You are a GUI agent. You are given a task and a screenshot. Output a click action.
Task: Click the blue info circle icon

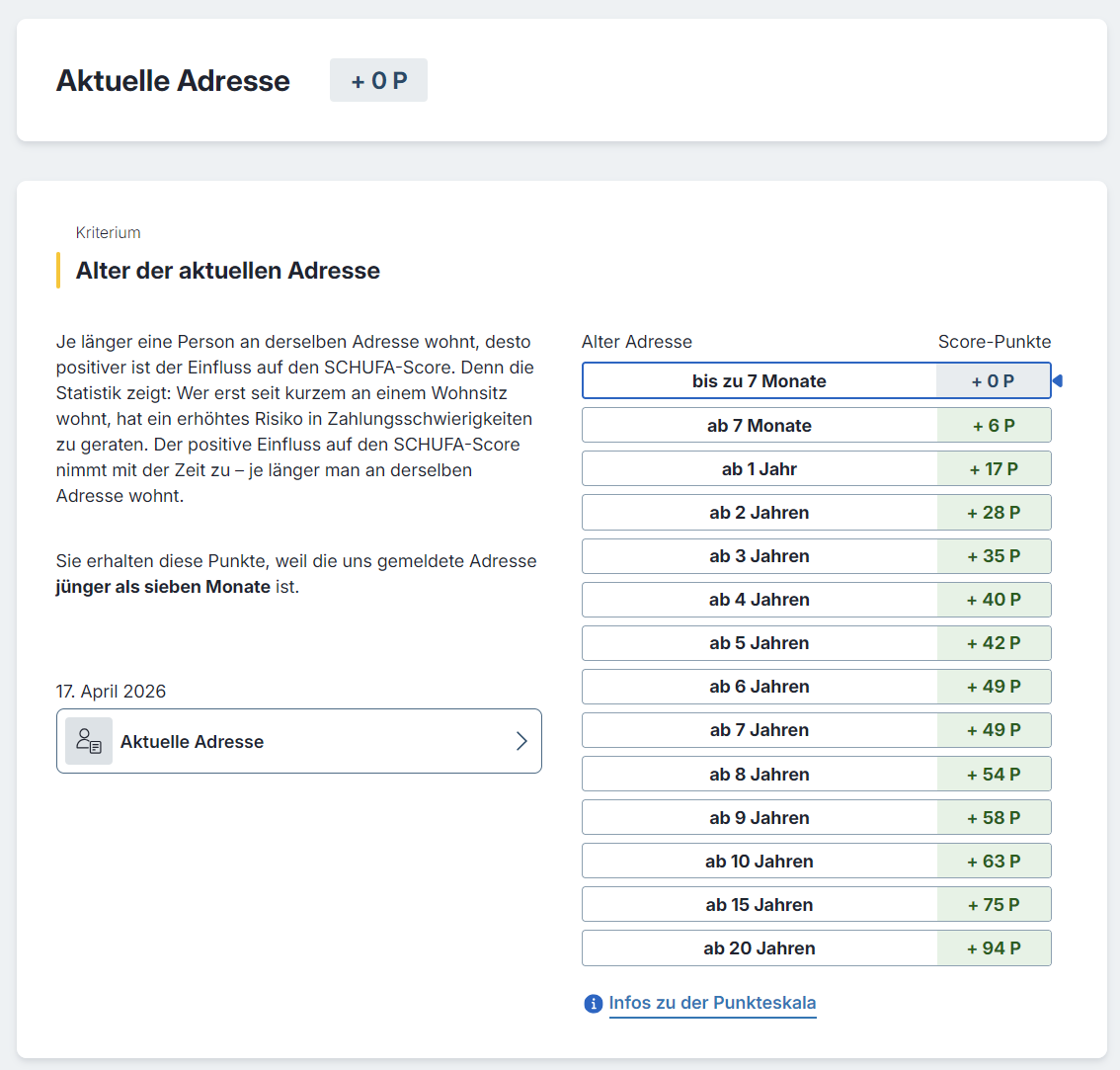[593, 1004]
